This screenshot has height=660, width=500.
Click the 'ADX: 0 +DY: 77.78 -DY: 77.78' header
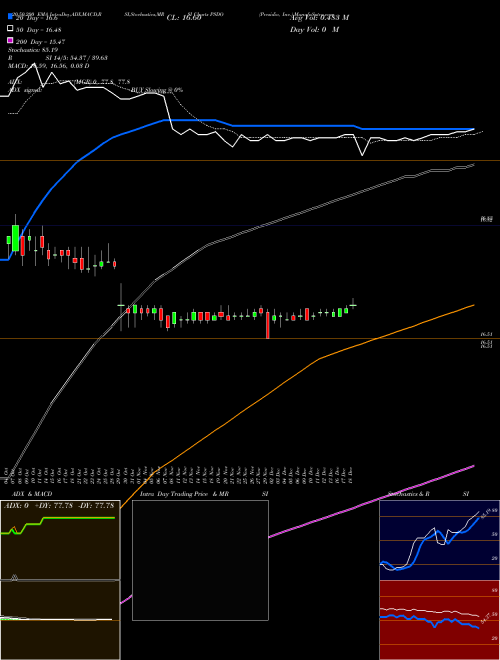pyautogui.click(x=59, y=506)
